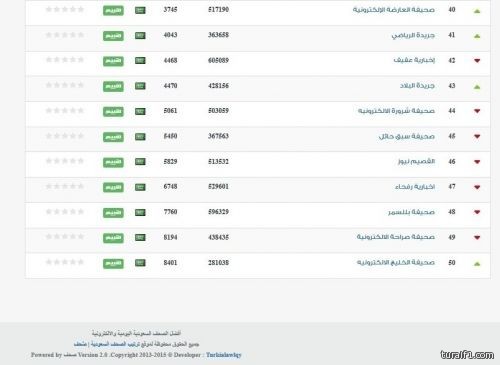500x365 pixels.
Task: Click the green rate button in rank 50 row
Action: coord(113,263)
